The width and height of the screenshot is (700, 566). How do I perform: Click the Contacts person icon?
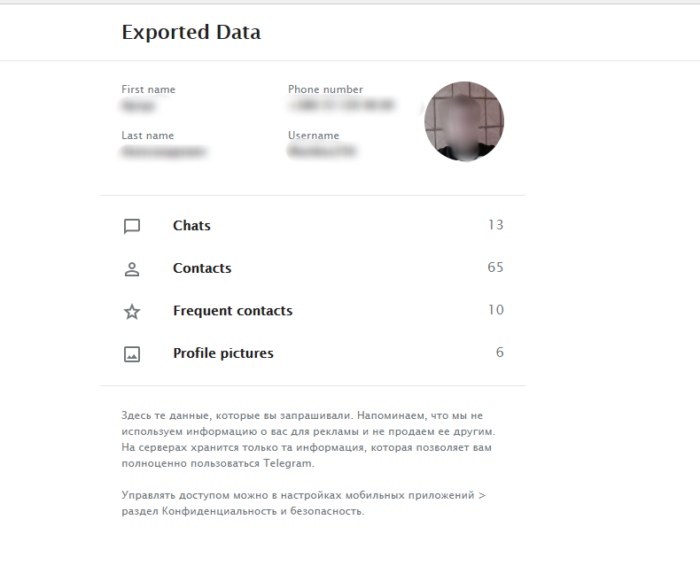131,269
